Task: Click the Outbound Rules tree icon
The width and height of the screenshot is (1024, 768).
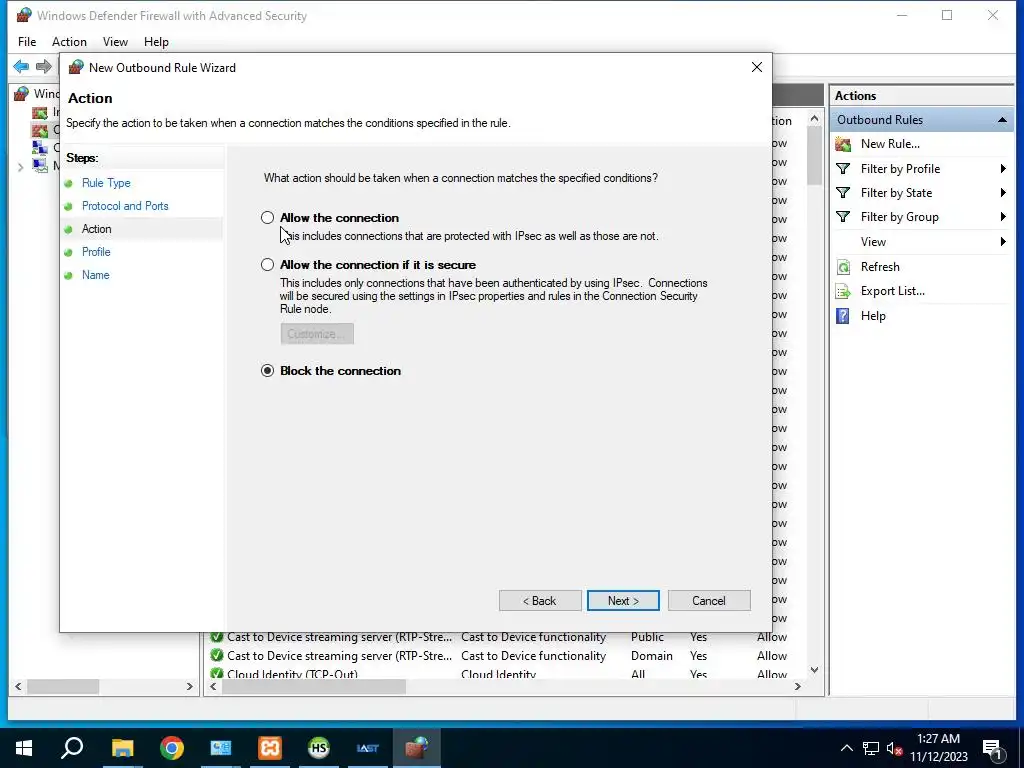Action: click(40, 130)
